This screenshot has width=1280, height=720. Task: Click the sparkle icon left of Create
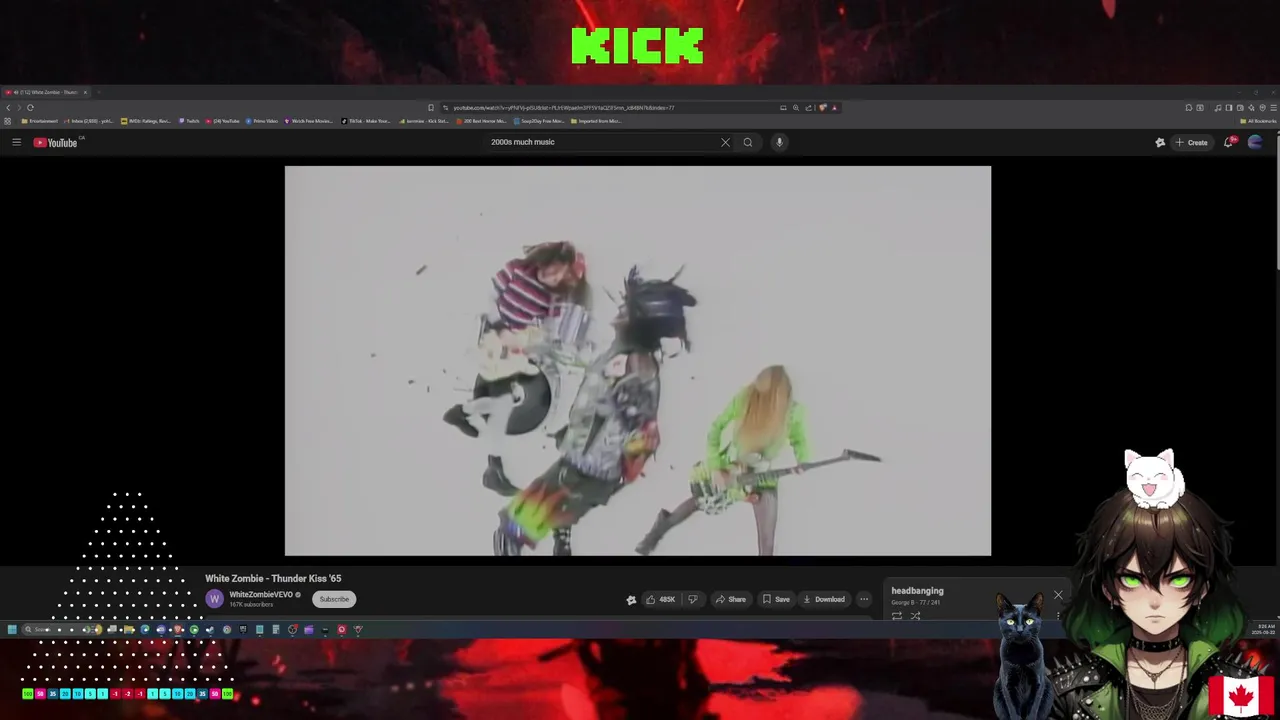[1160, 142]
